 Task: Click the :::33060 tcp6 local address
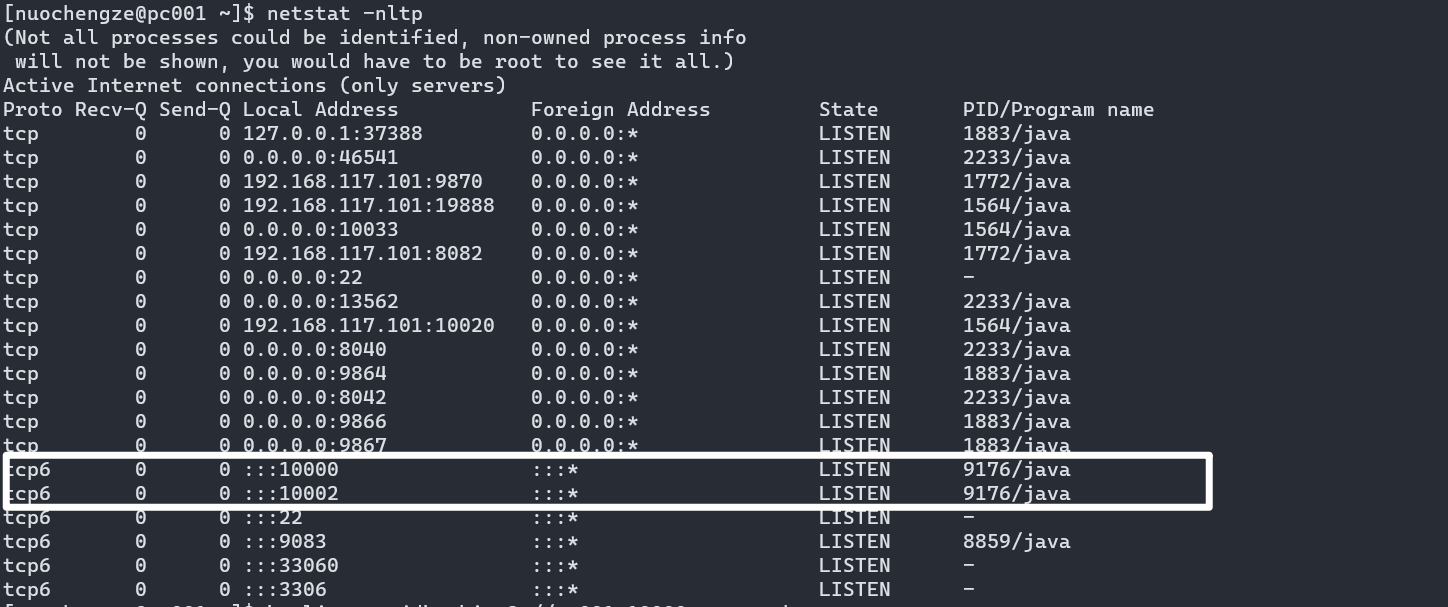click(x=290, y=566)
